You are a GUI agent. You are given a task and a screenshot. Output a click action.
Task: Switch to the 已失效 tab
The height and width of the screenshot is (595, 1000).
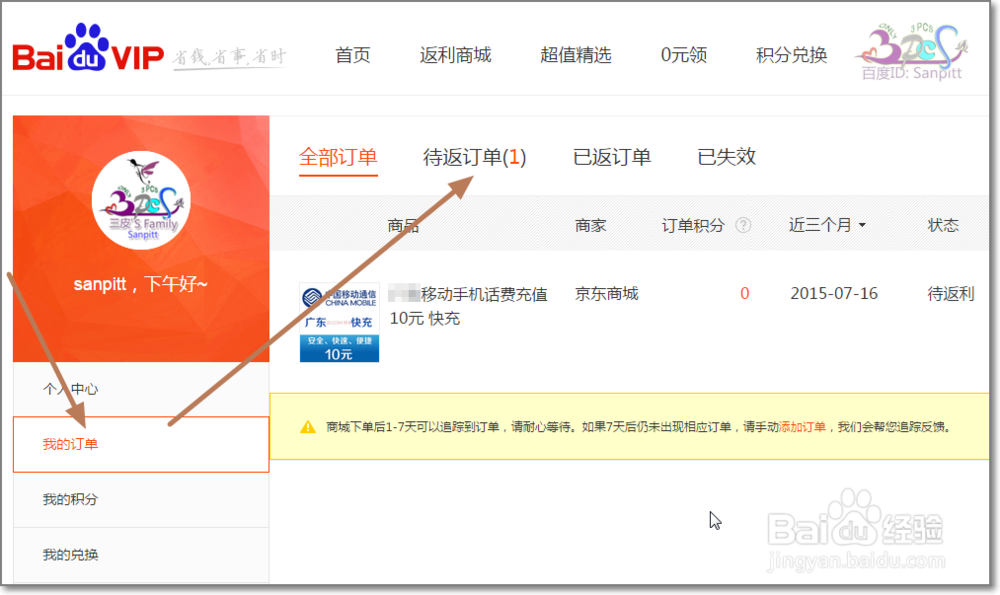coord(726,157)
